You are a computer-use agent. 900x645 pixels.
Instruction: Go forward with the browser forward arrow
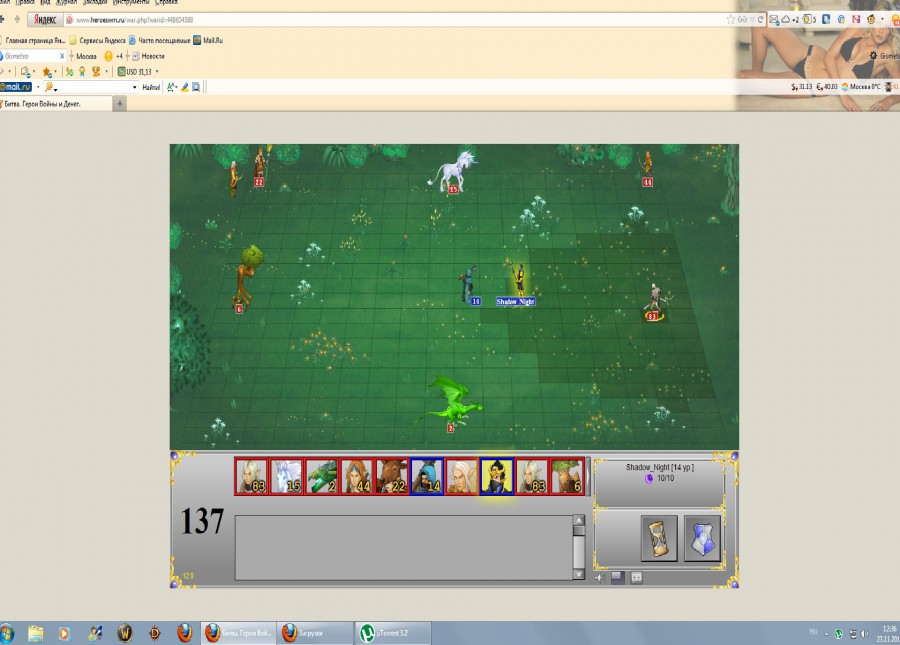[x=17, y=19]
